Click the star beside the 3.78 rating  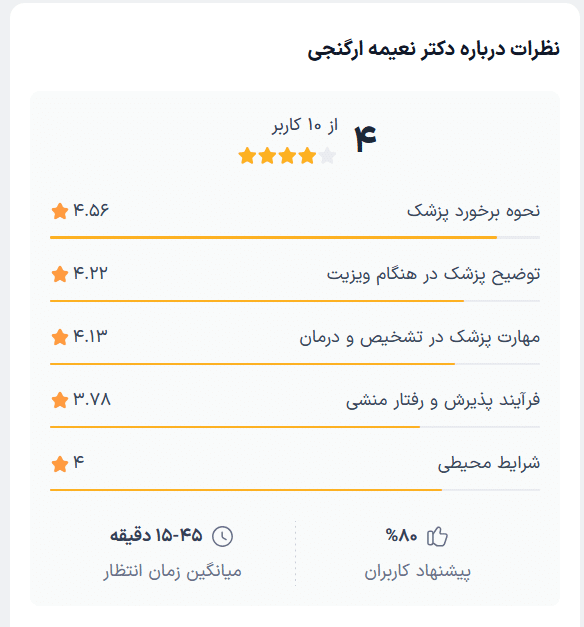(x=60, y=400)
